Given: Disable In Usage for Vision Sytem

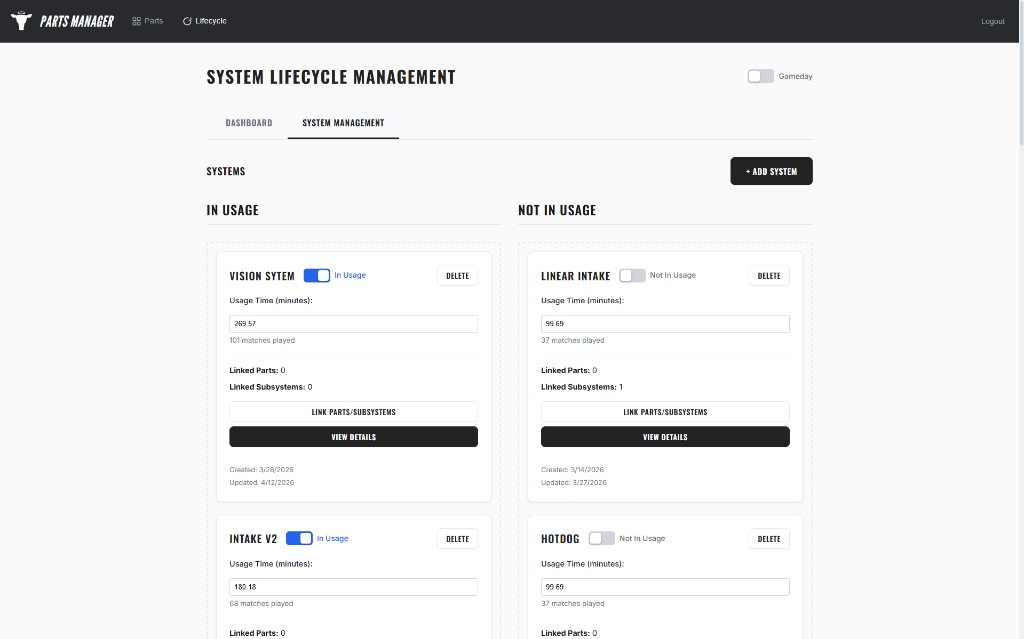Looking at the screenshot, I should [x=317, y=275].
